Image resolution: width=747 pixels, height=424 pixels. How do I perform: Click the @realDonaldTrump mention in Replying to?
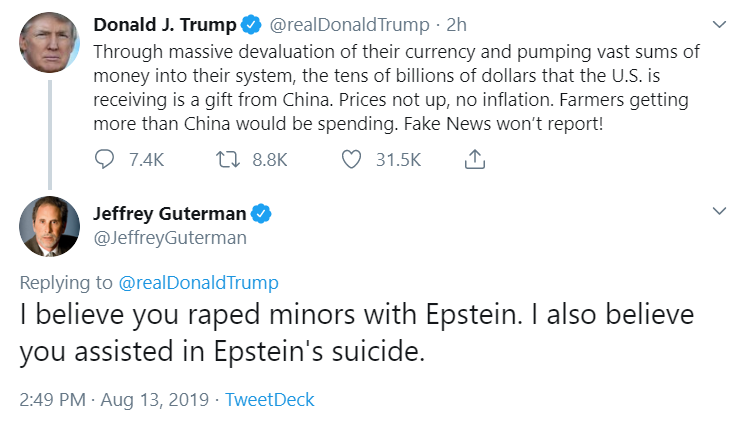click(x=198, y=283)
